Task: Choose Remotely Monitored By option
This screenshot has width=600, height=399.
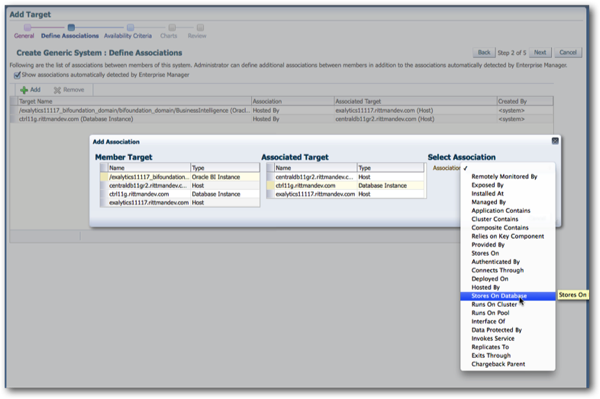Action: pyautogui.click(x=508, y=176)
